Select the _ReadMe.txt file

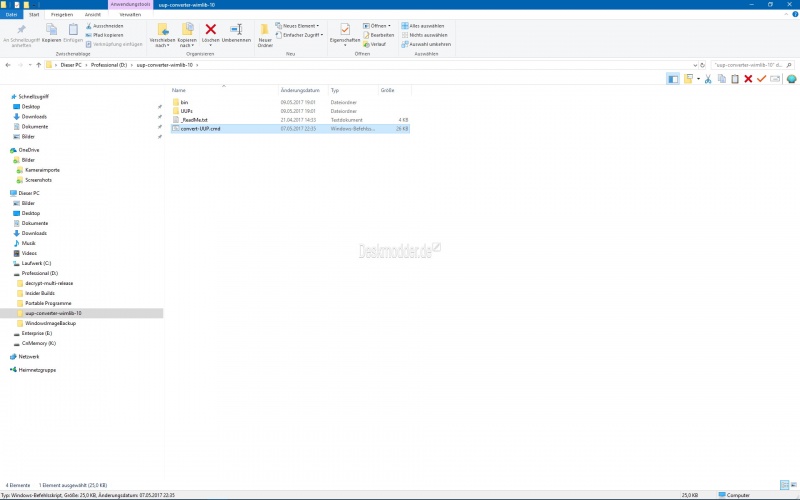[290, 120]
